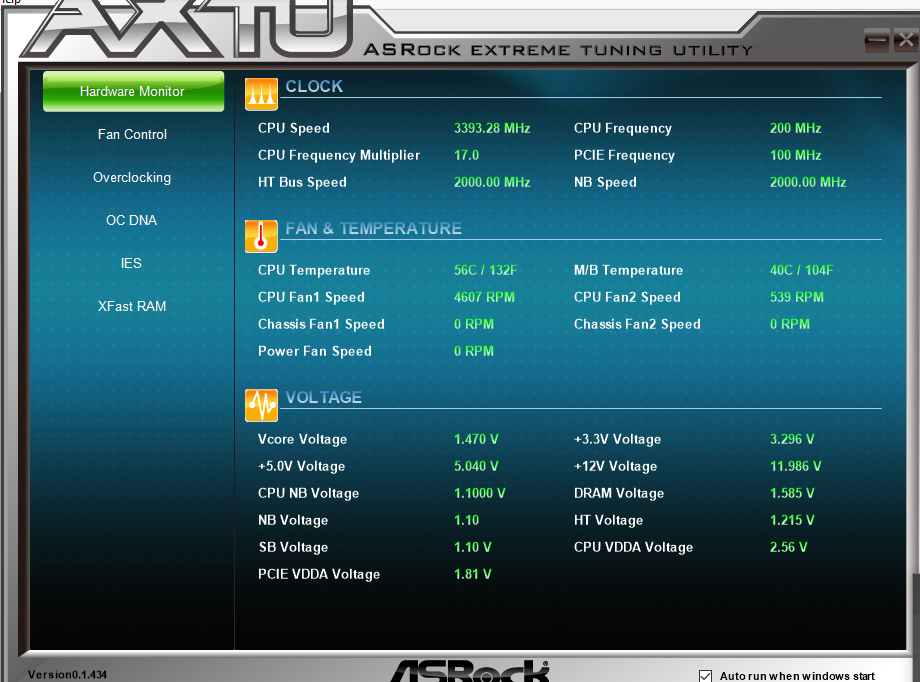Click the +5.0V Voltage 5.040 V value
The height and width of the screenshot is (682, 920).
tap(476, 466)
